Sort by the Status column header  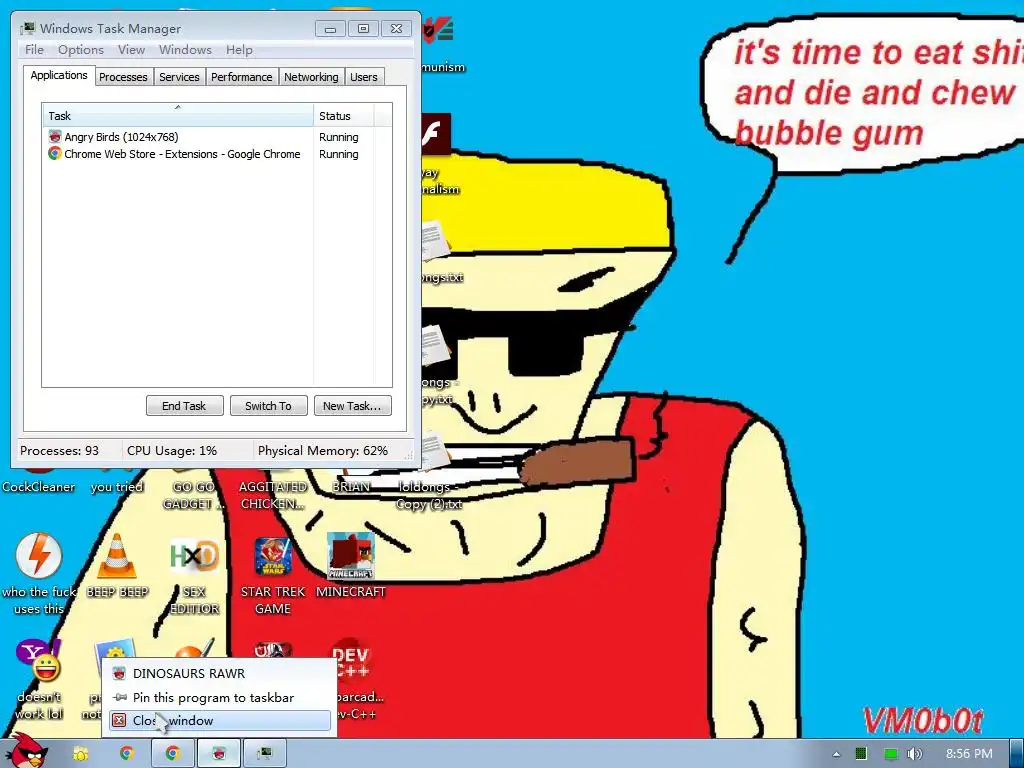click(344, 116)
